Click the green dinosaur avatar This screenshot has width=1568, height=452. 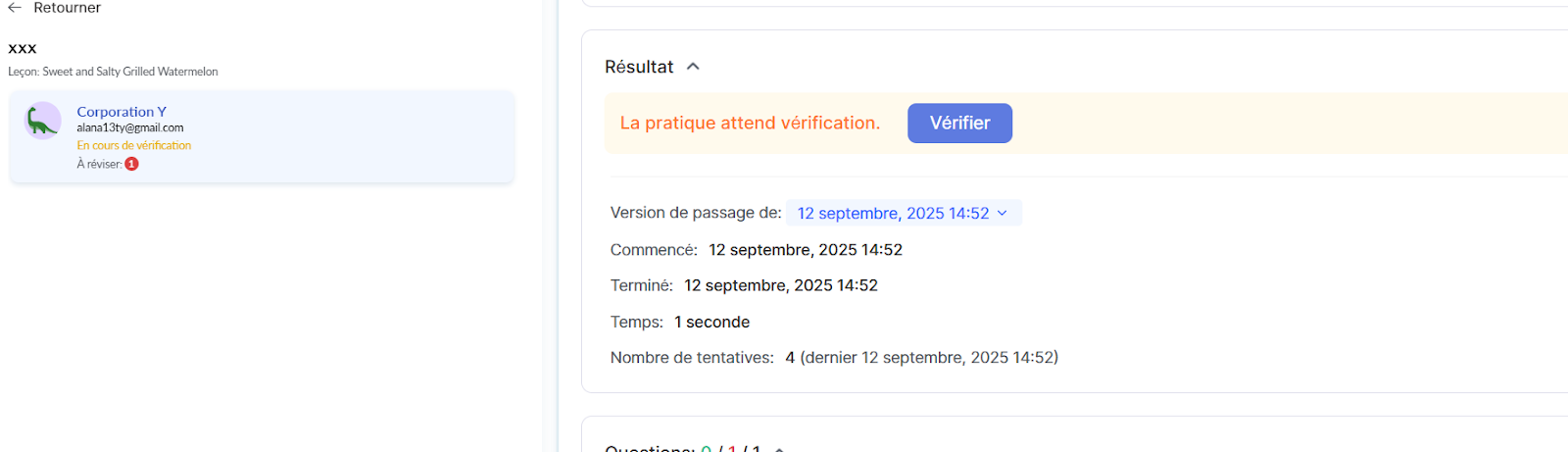point(42,121)
